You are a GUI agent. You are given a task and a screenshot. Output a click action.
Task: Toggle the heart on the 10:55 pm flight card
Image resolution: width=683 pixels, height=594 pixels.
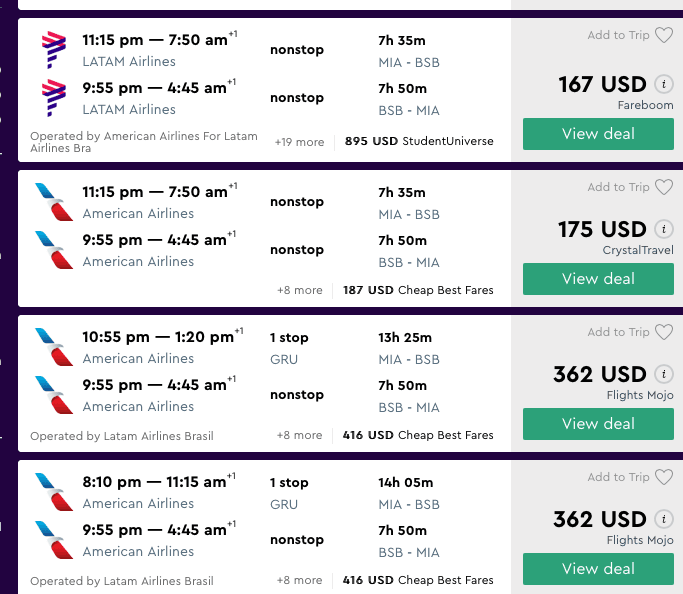point(664,332)
